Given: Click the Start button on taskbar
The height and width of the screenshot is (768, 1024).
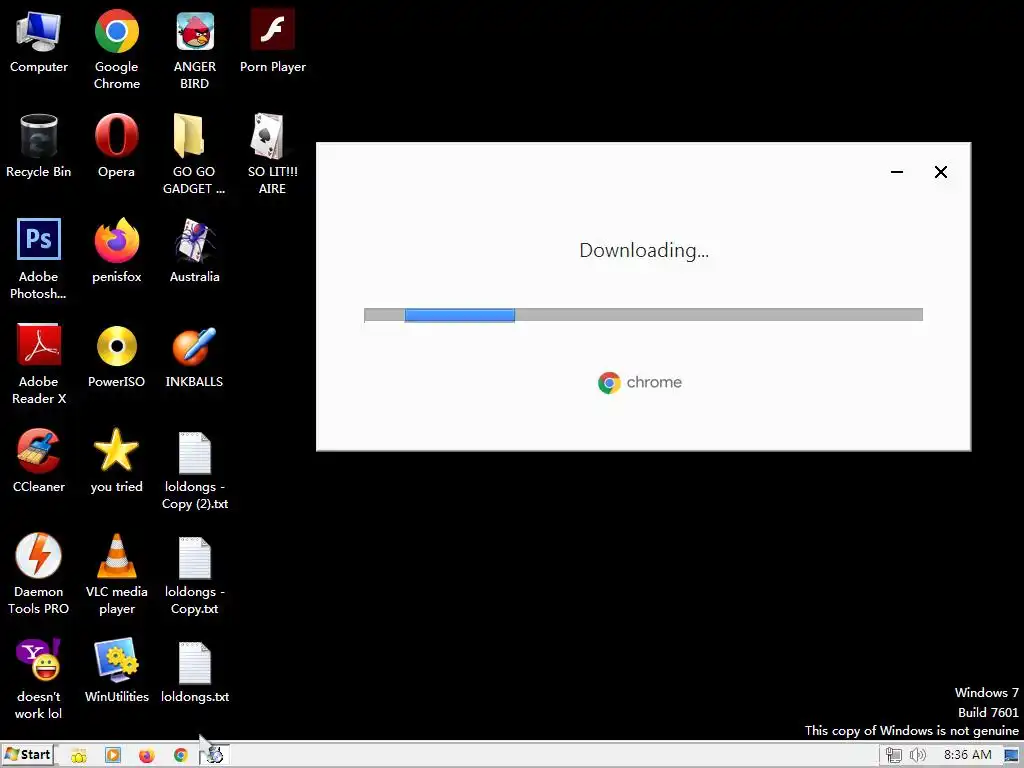Looking at the screenshot, I should [x=29, y=755].
